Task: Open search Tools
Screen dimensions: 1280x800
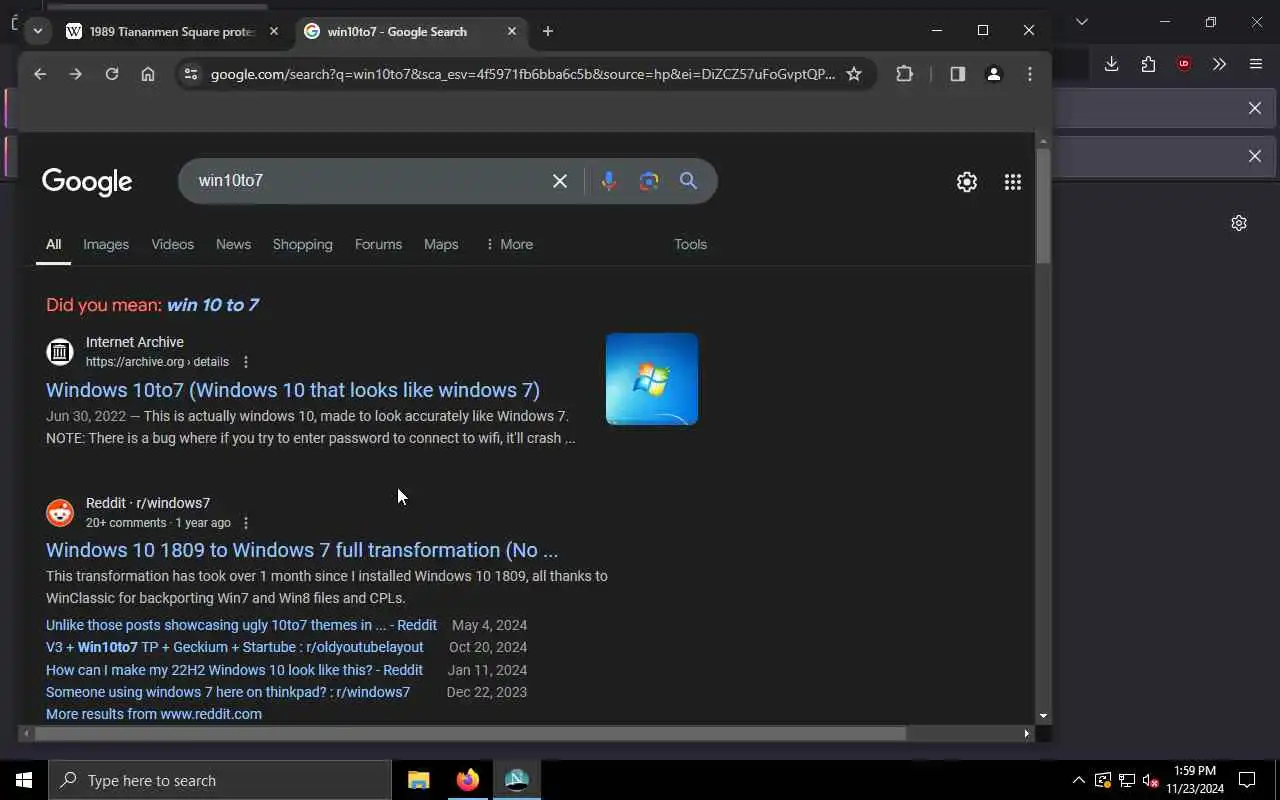Action: [x=690, y=244]
